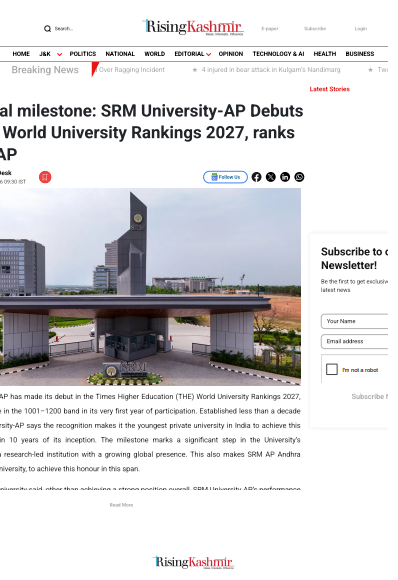398x580 pixels.
Task: Focus the Search text field
Action: click(x=64, y=28)
